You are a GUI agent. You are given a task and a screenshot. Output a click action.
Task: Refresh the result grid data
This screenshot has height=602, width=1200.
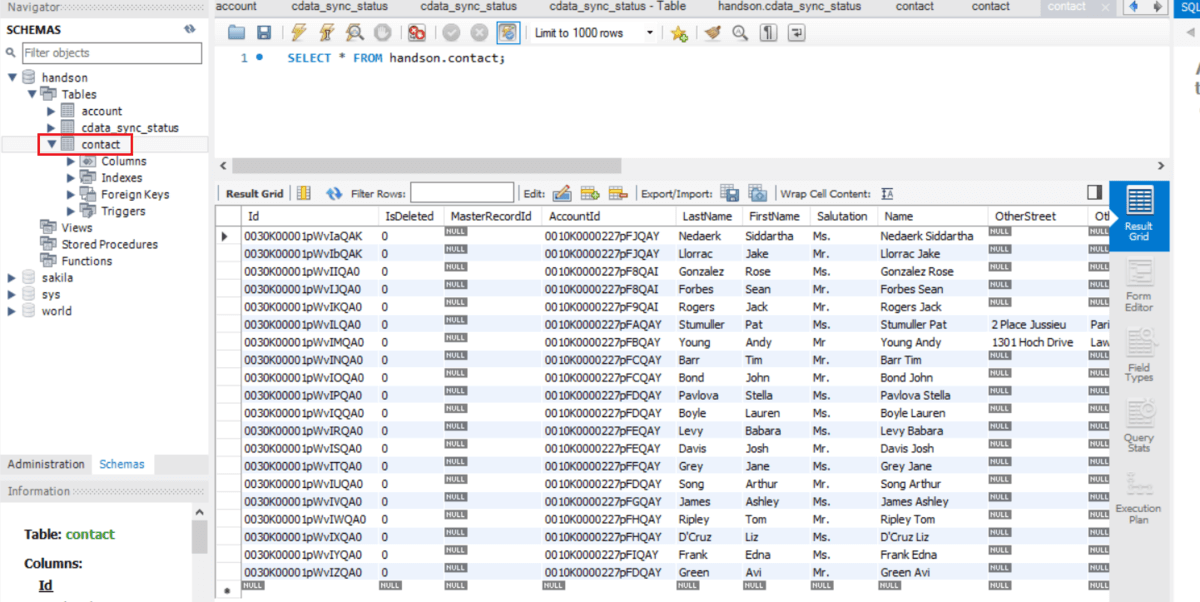click(x=334, y=193)
